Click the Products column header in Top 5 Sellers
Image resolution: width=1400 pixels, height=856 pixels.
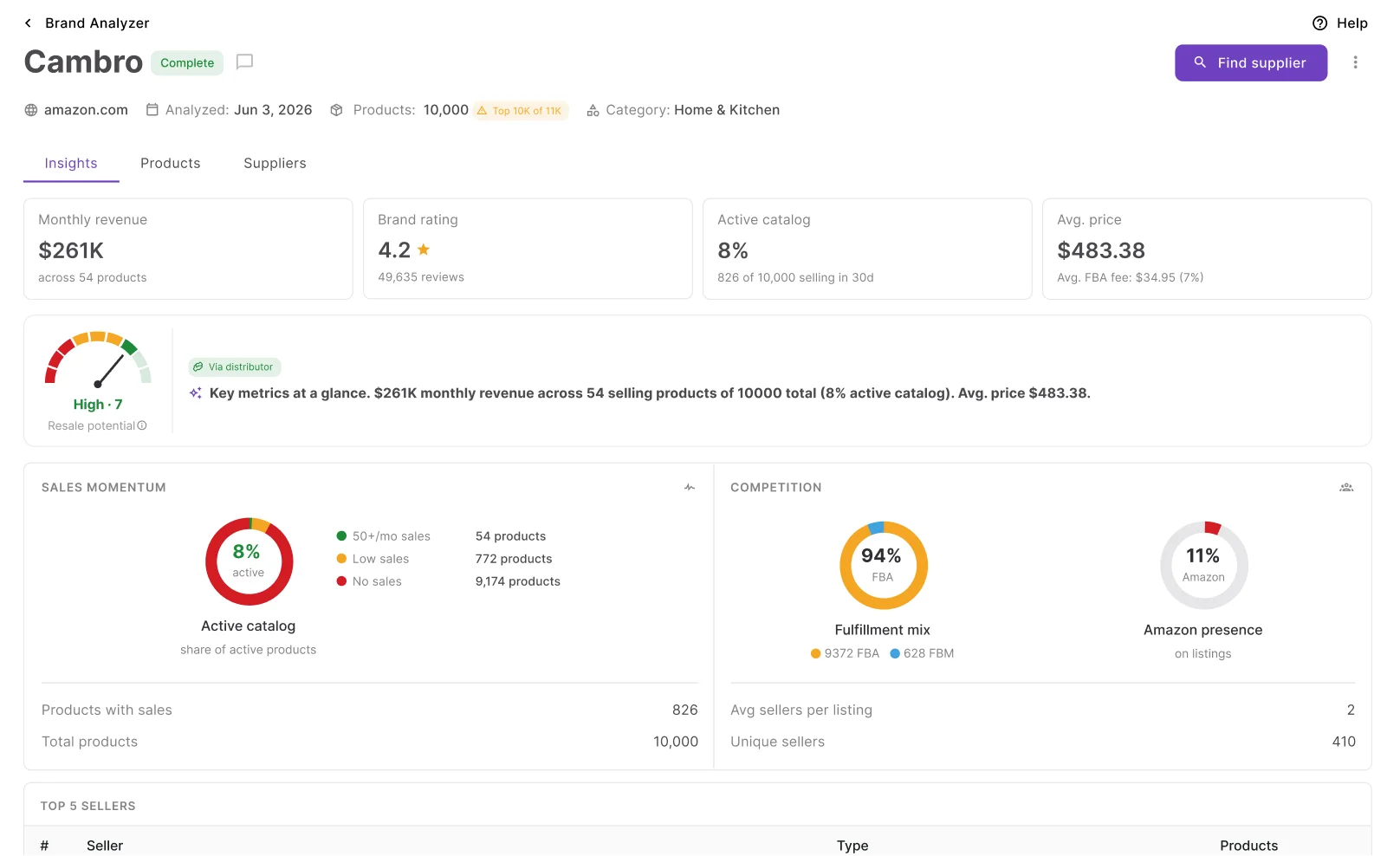tap(1248, 846)
